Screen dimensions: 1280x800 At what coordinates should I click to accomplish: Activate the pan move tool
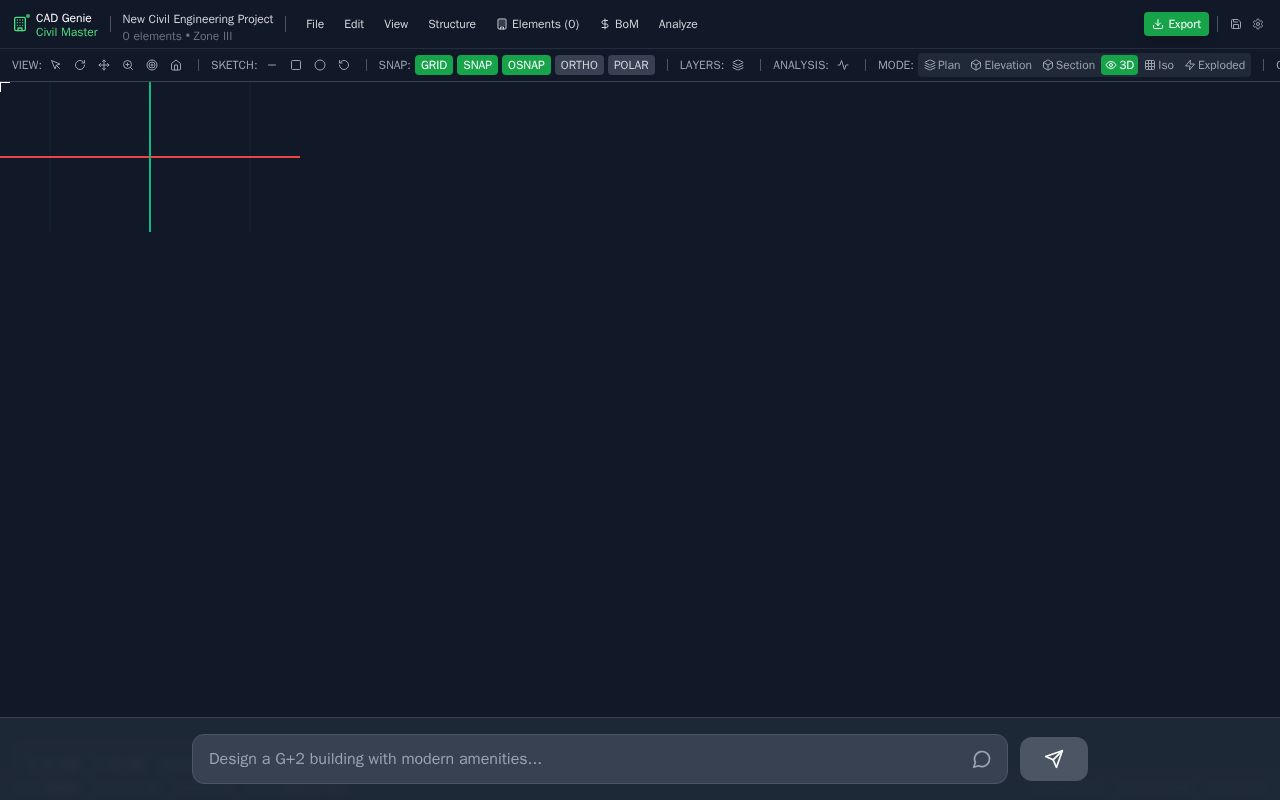(x=104, y=65)
